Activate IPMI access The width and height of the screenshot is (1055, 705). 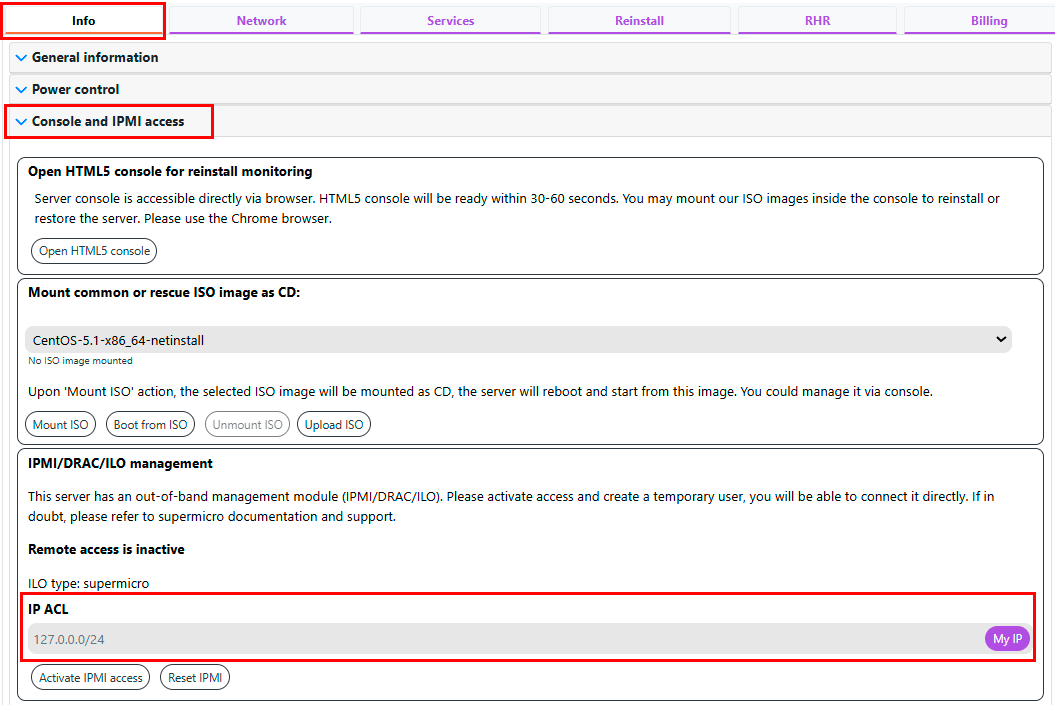tap(91, 678)
